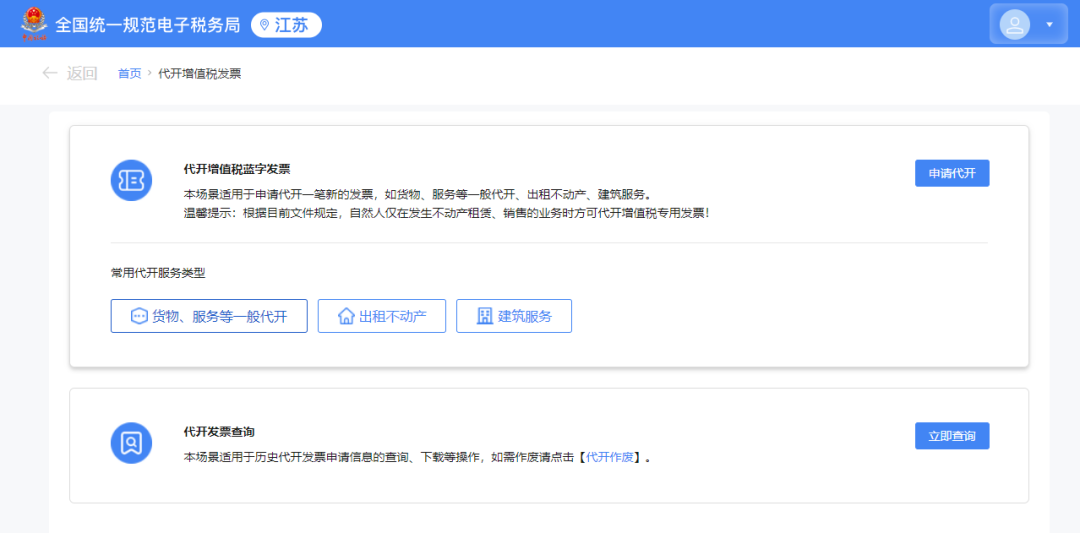
Task: Click the blue ticket icon for 代开增值税蓝字发票
Action: 131,180
